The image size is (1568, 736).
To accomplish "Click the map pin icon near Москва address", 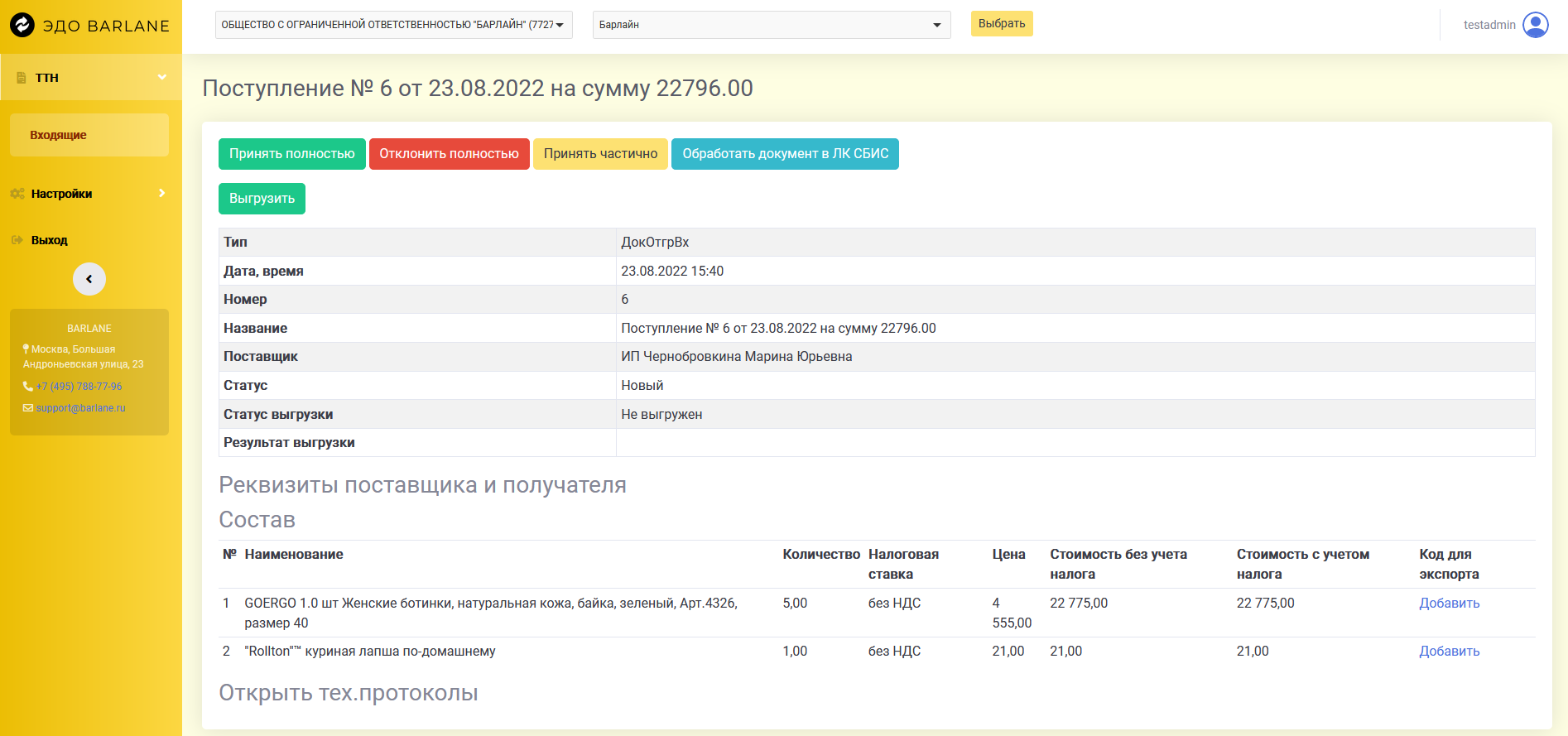I will (x=26, y=349).
